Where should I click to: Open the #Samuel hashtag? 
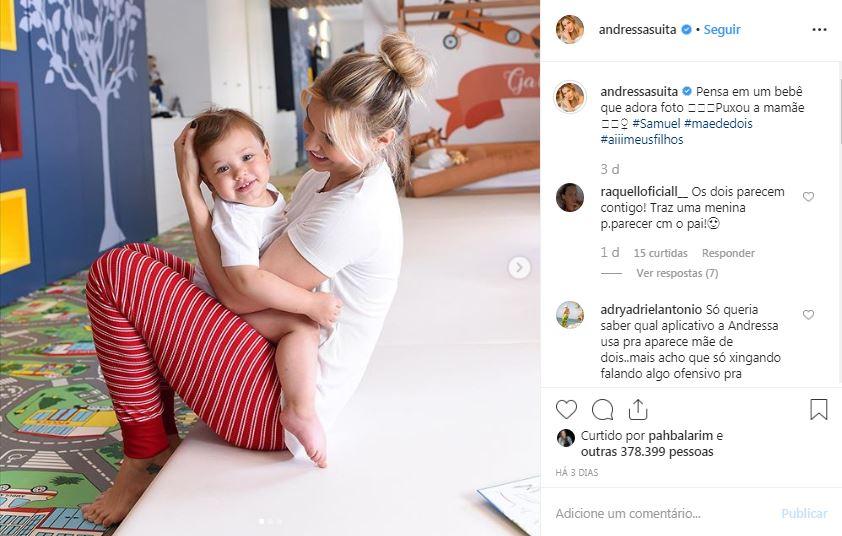[x=656, y=124]
